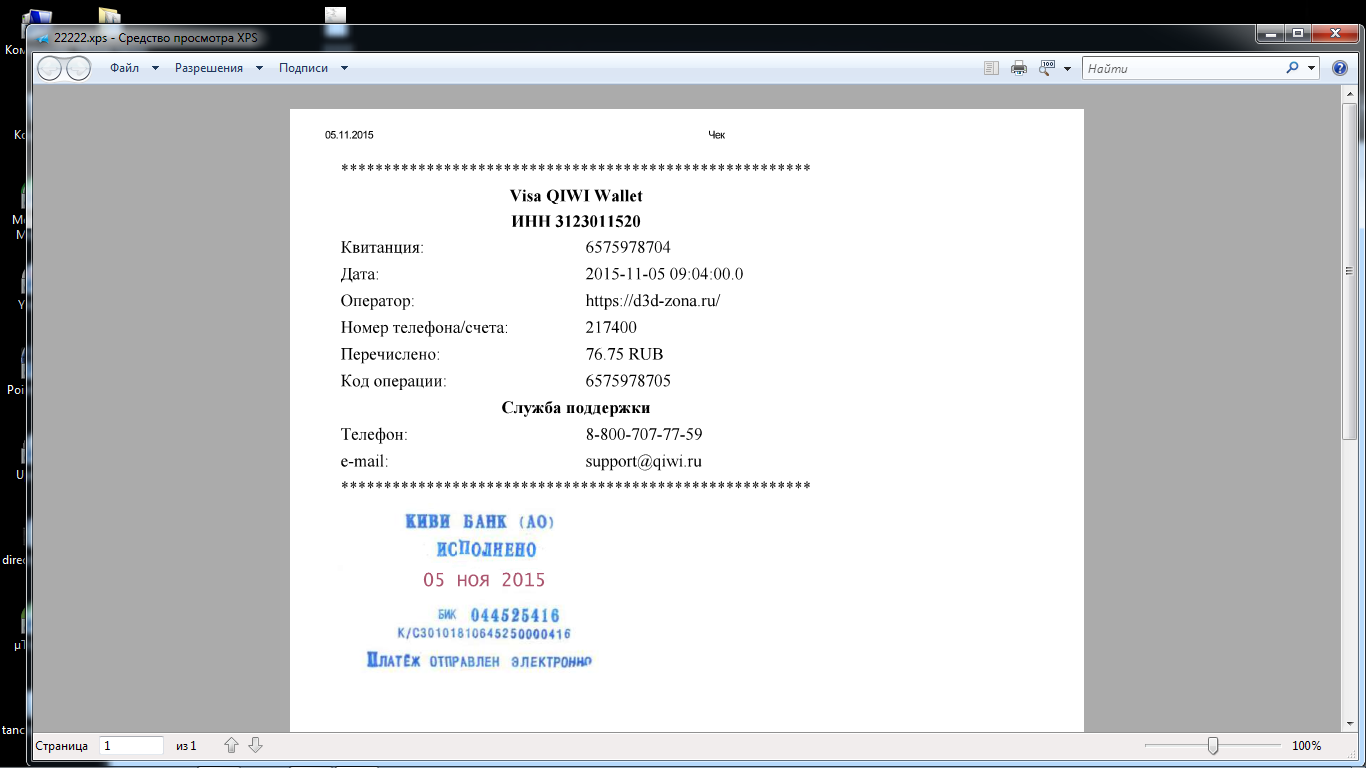The image size is (1366, 768).
Task: Click the ИСПОЛНЕНО stamp text
Action: click(487, 550)
